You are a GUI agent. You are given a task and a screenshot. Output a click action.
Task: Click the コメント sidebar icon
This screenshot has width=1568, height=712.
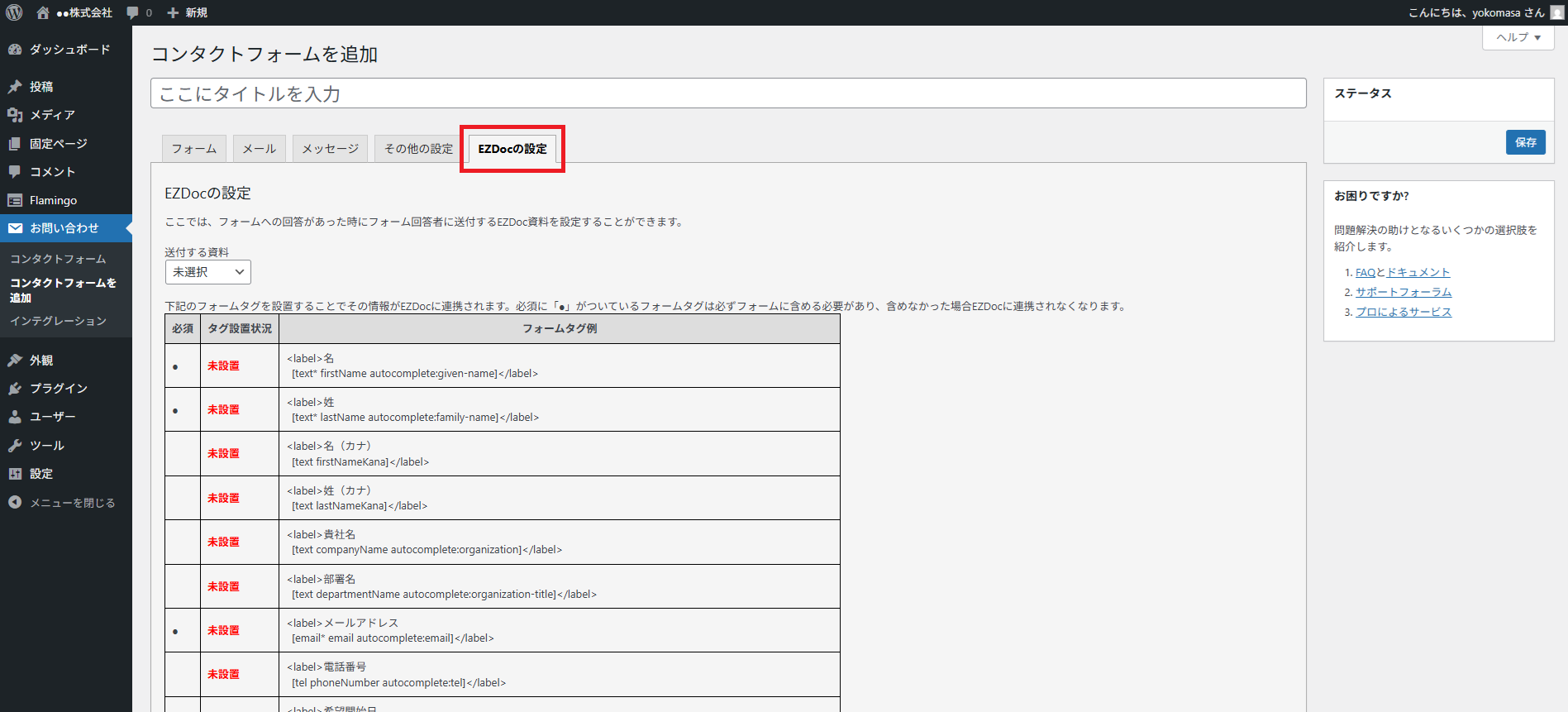pyautogui.click(x=15, y=172)
